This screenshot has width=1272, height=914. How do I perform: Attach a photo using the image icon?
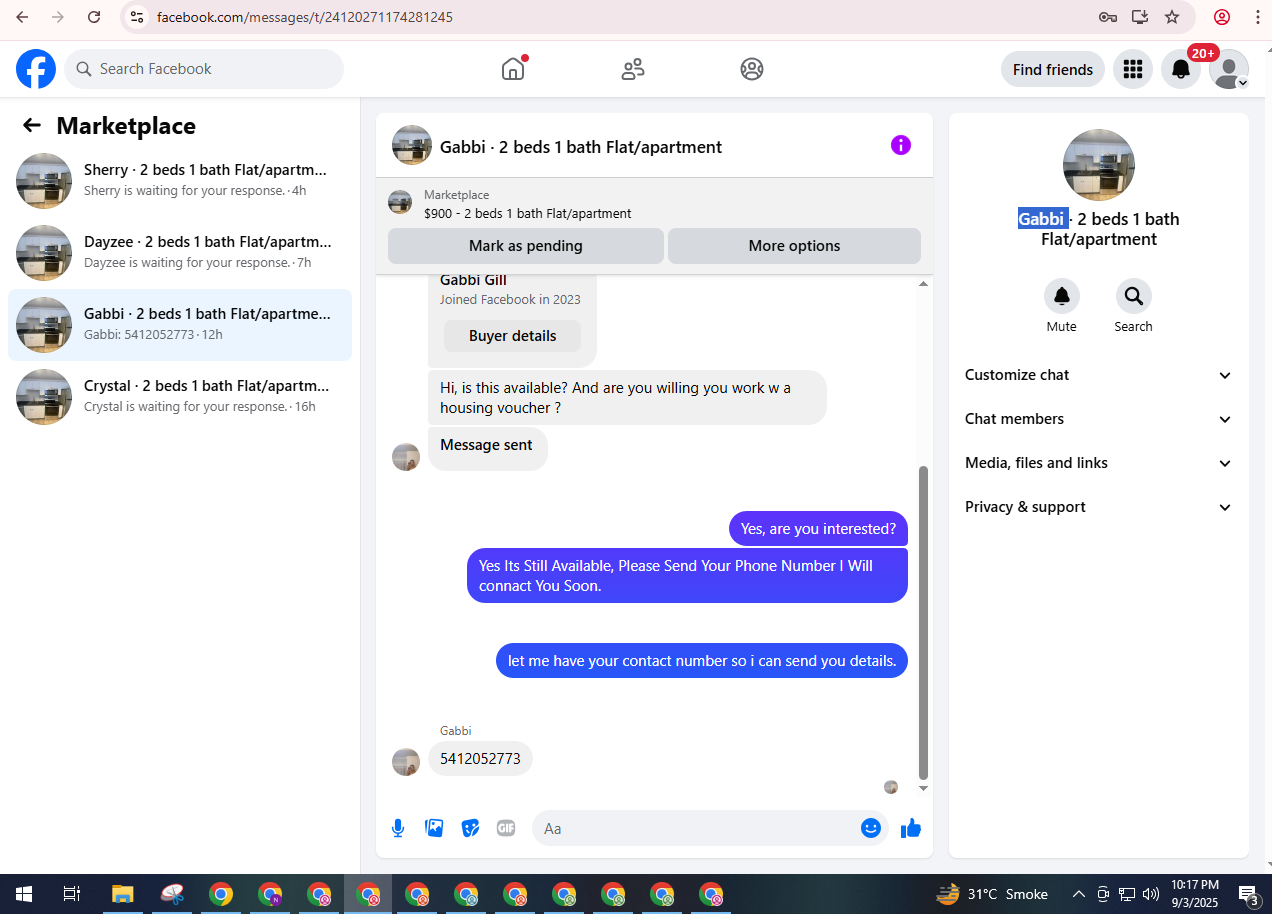pos(434,828)
